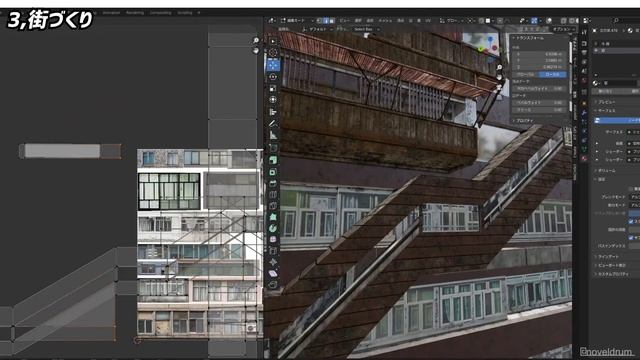Select the Knife tool
The height and width of the screenshot is (360, 640).
(x=273, y=206)
